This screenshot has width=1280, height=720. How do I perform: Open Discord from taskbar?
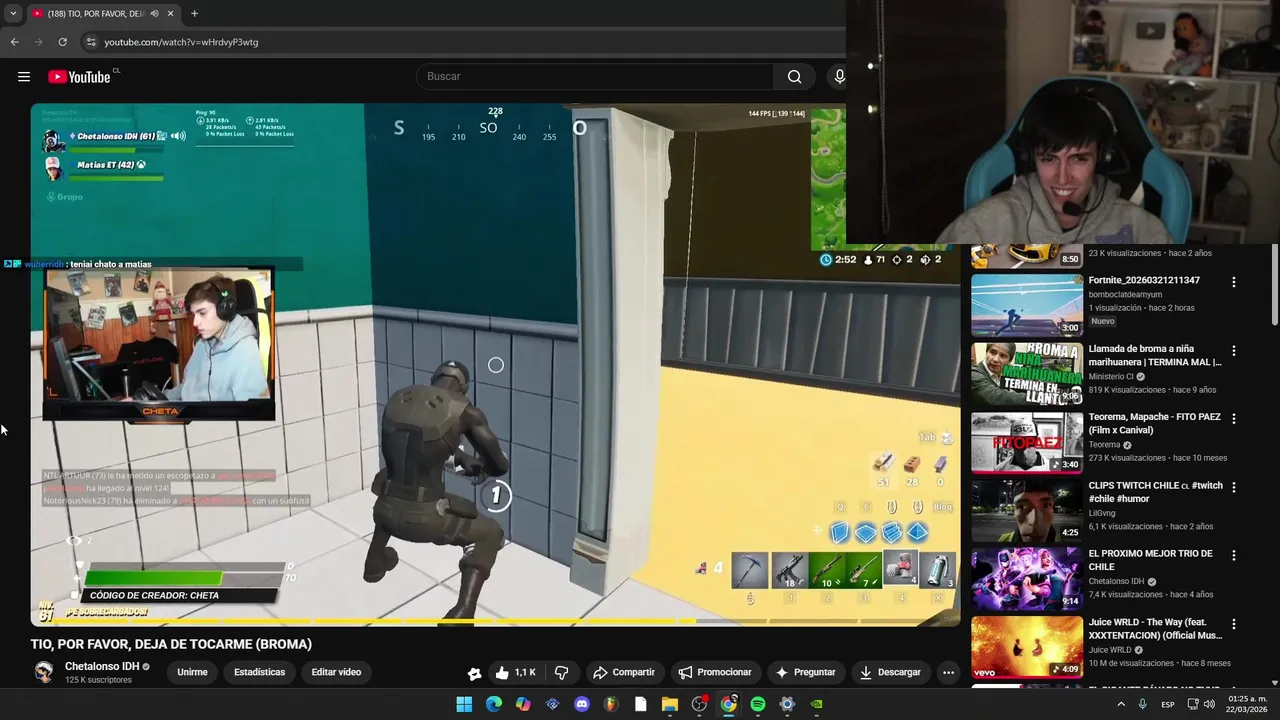582,704
